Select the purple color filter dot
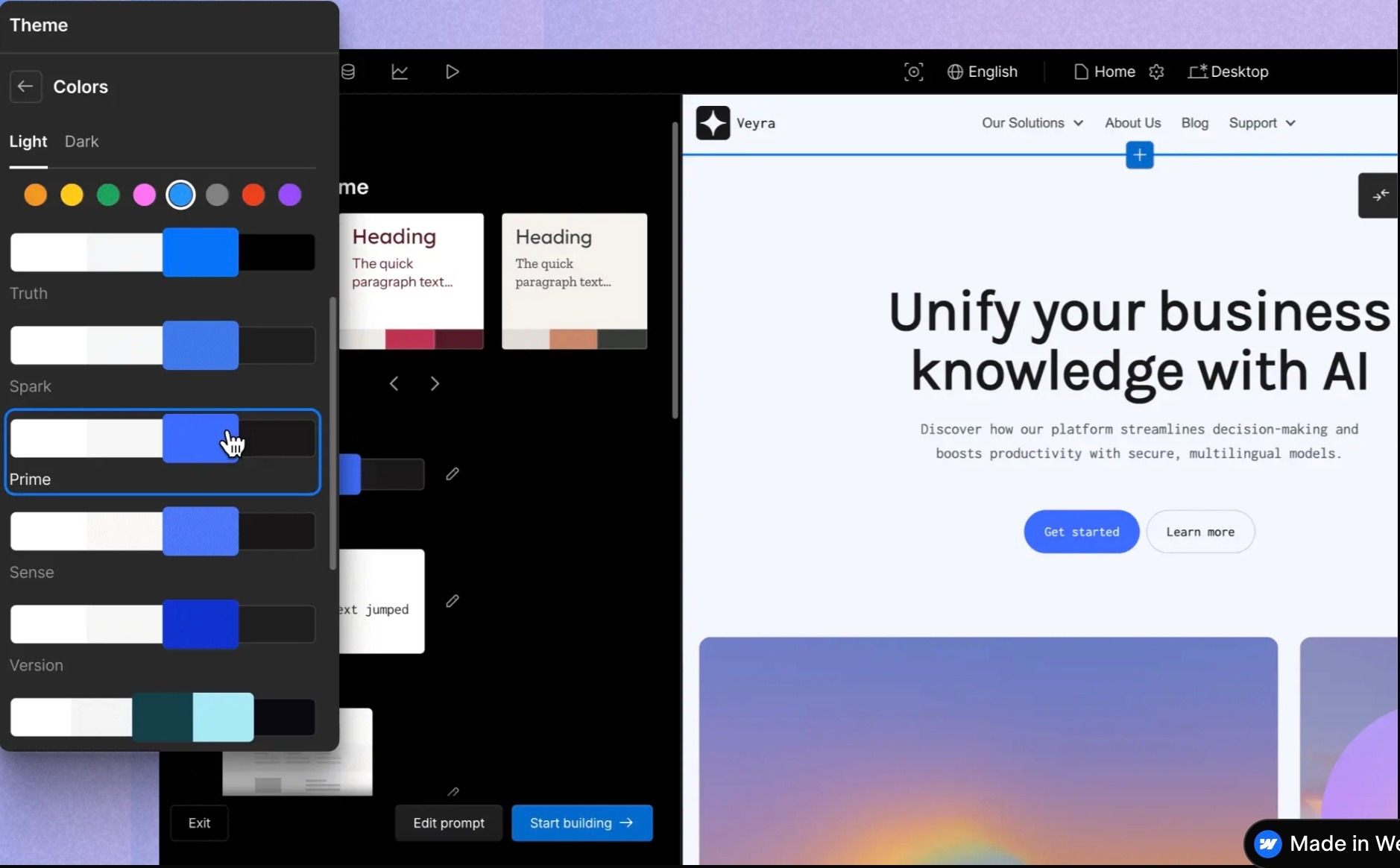This screenshot has height=868, width=1400. click(x=290, y=195)
